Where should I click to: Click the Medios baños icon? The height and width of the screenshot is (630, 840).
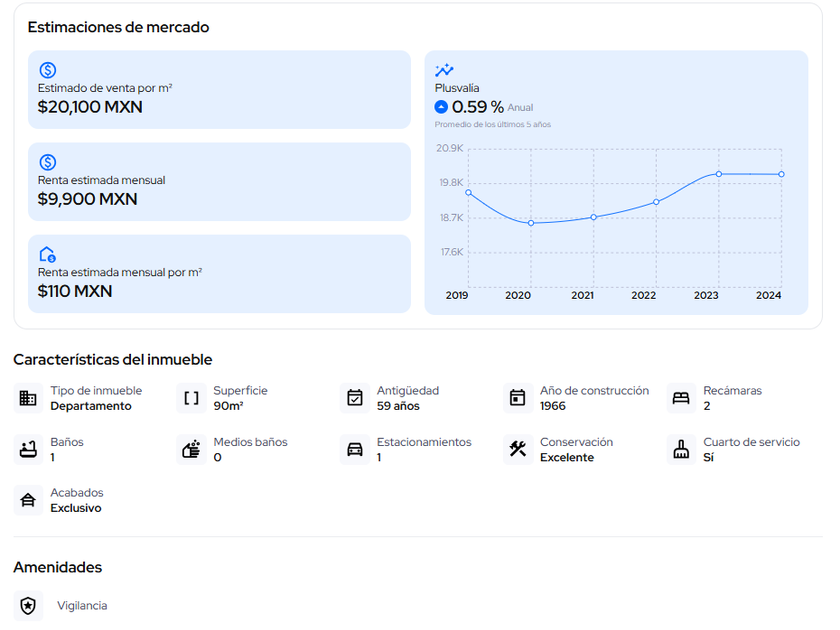(x=191, y=449)
